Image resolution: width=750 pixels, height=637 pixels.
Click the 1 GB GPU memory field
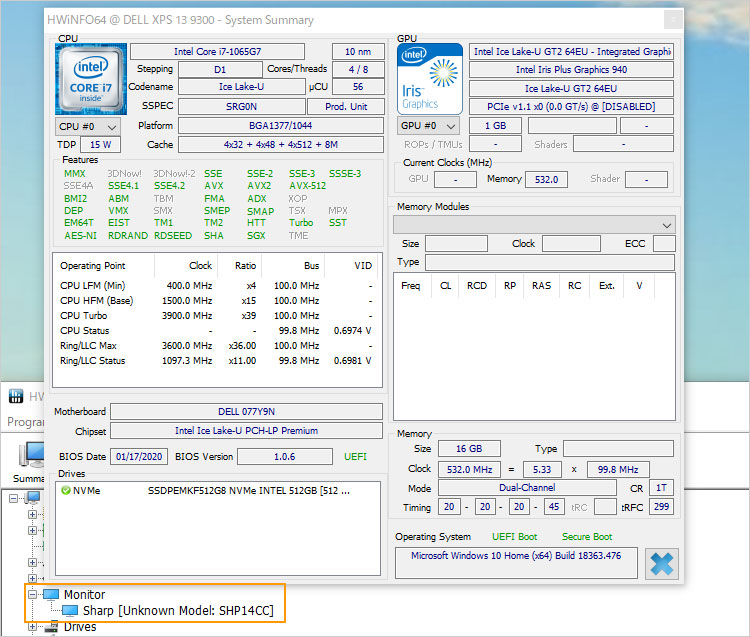(x=495, y=126)
